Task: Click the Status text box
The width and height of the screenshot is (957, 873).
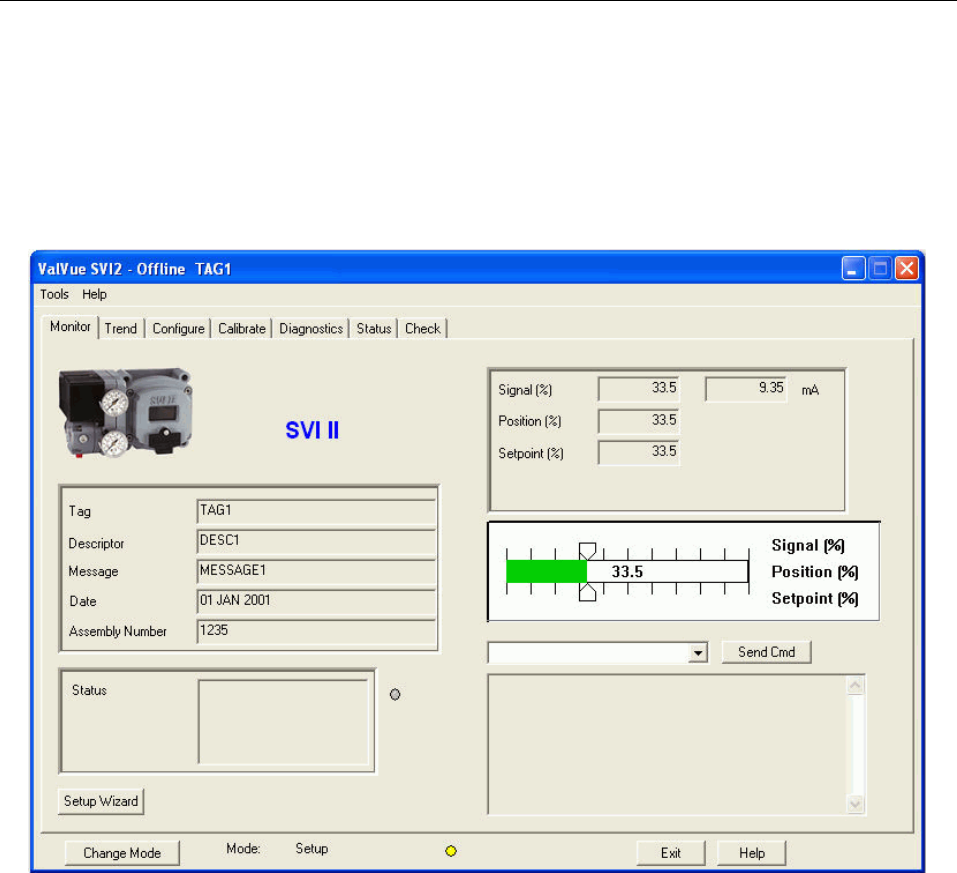Action: (x=283, y=722)
